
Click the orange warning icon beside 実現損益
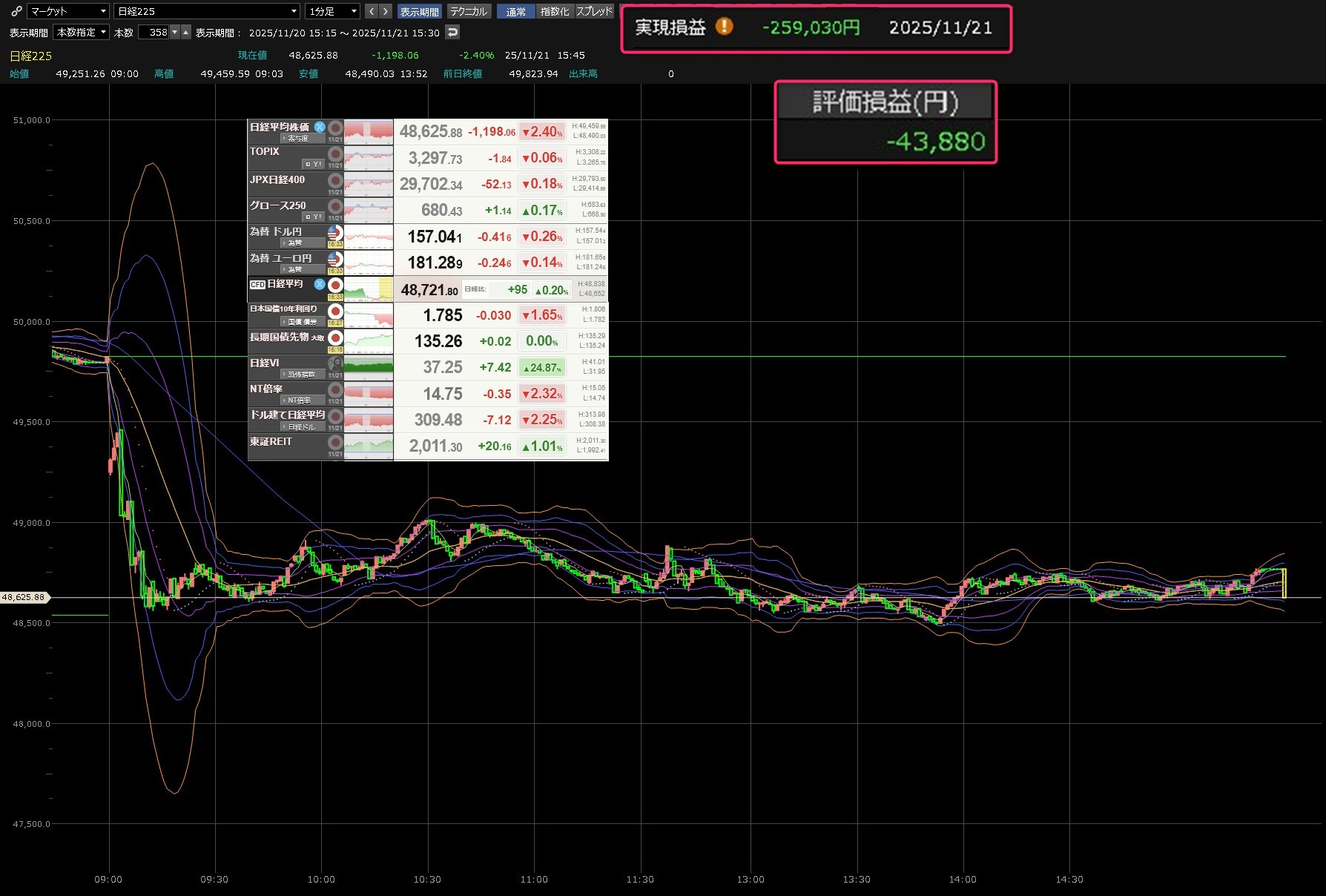pyautogui.click(x=724, y=27)
